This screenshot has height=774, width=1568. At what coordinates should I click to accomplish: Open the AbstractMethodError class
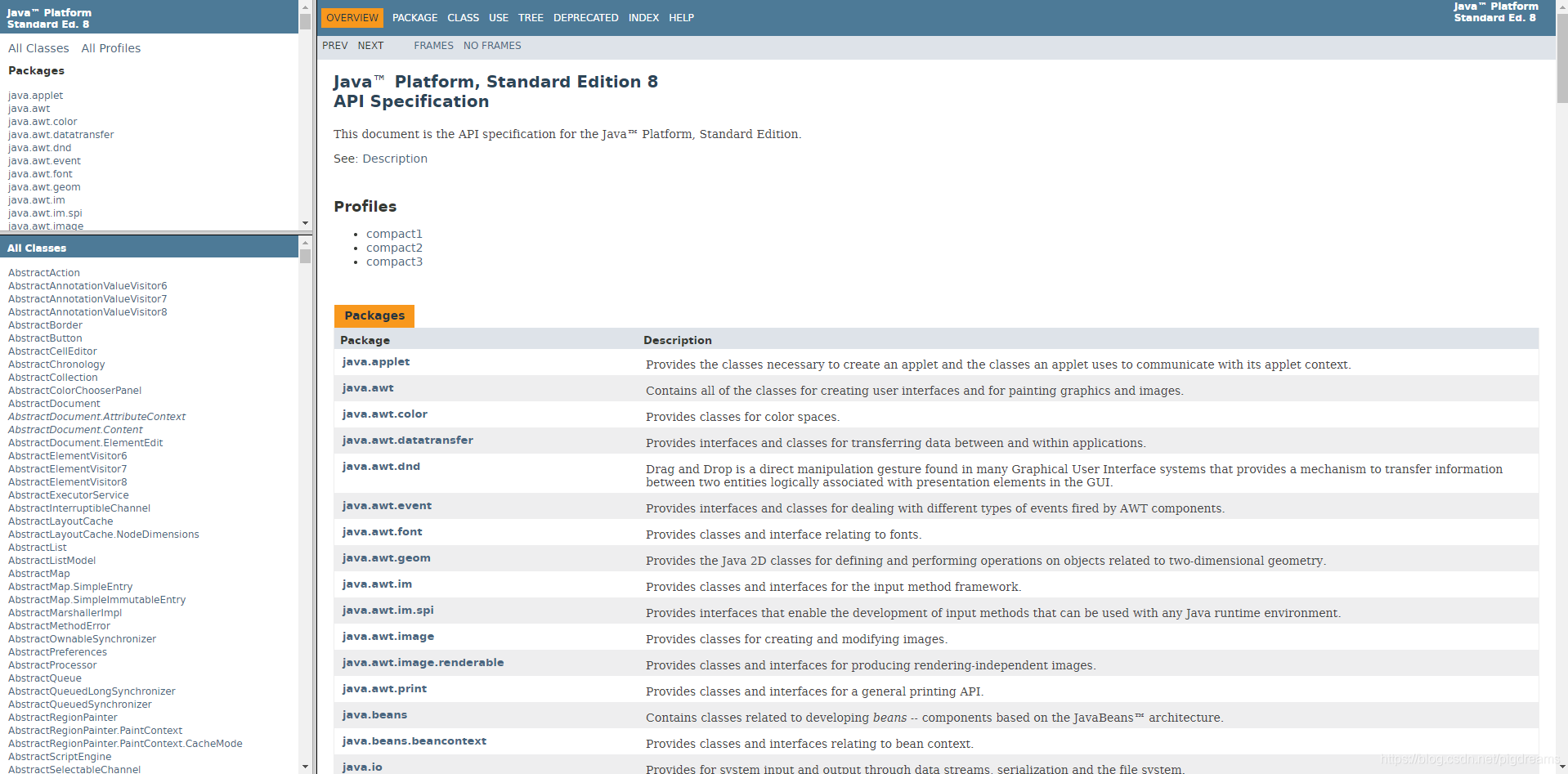[x=59, y=626]
